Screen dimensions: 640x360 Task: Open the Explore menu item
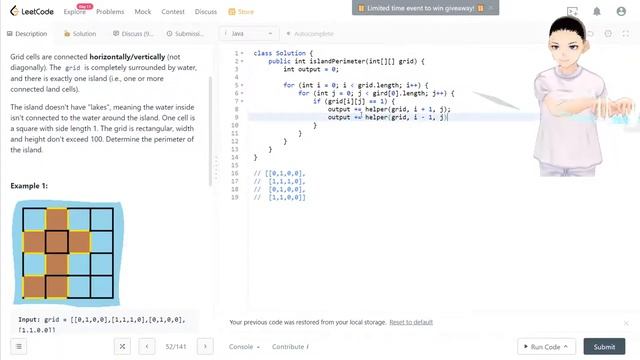pyautogui.click(x=74, y=12)
